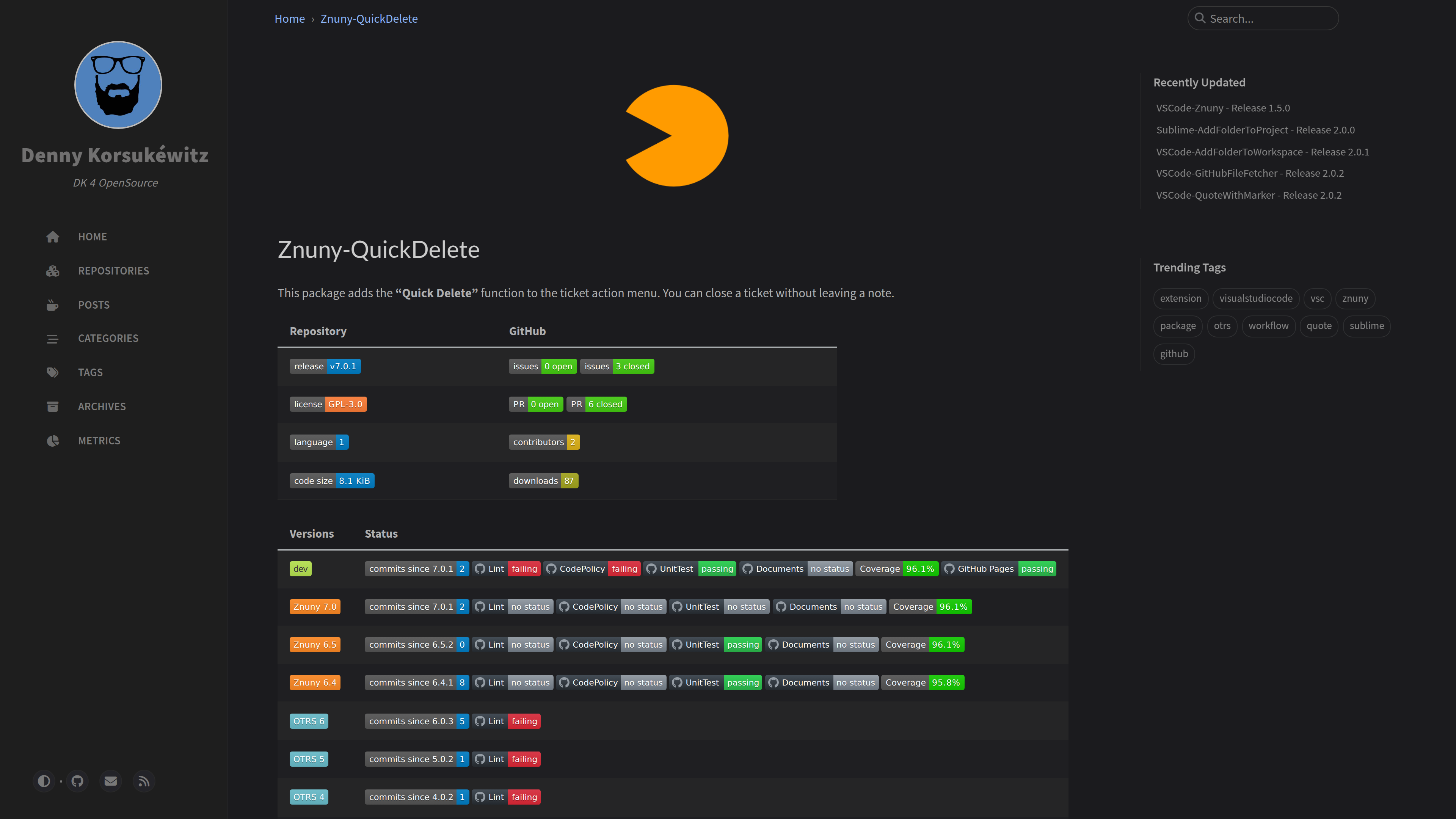Click the OTRS 5 version badge
The image size is (1456, 819).
[309, 759]
